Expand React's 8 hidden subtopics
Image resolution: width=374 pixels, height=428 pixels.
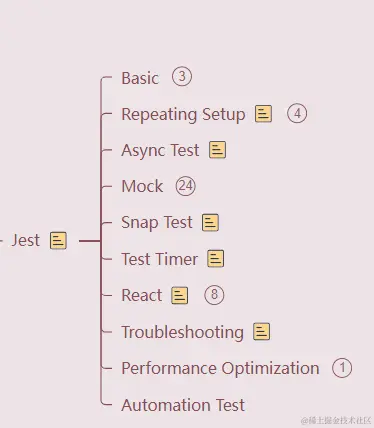[x=214, y=295]
